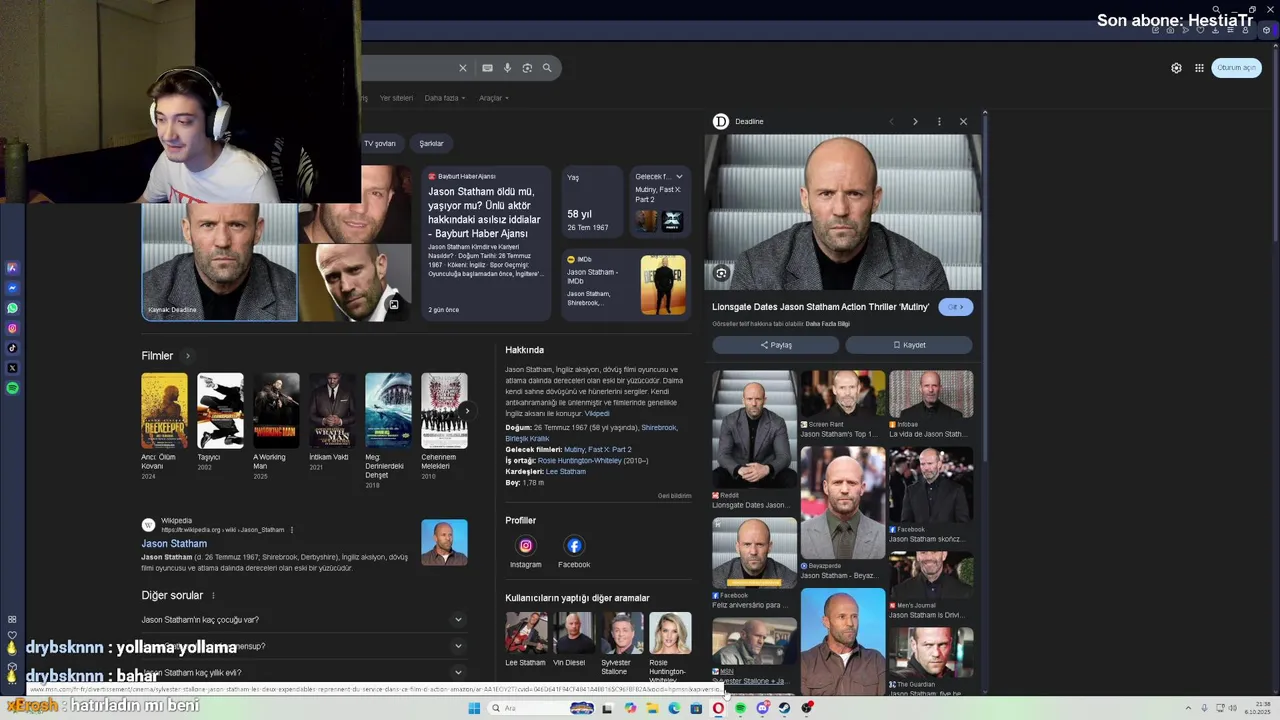Open the IMDb Jason Statham card
Viewport: 1280px width, 720px height.
pyautogui.click(x=626, y=285)
